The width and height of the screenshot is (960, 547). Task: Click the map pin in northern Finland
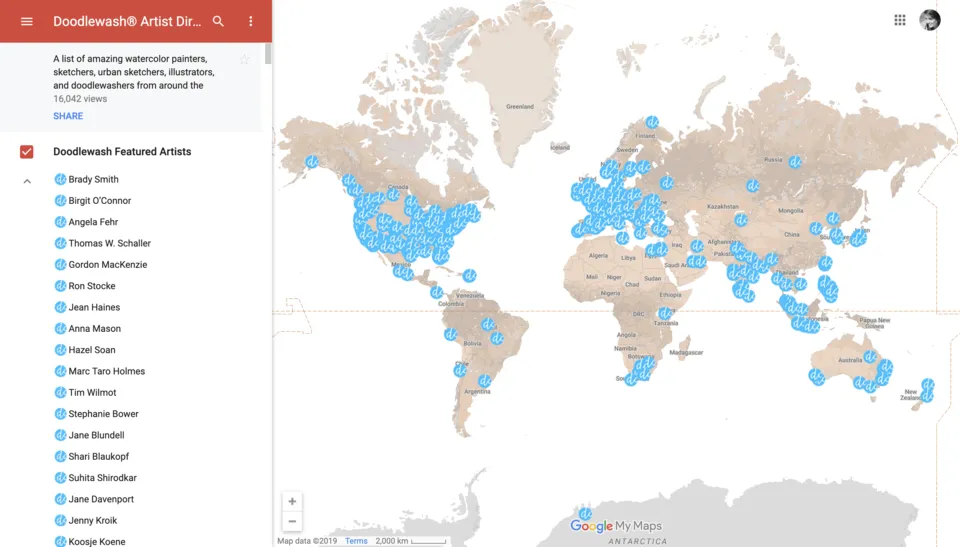pyautogui.click(x=652, y=122)
